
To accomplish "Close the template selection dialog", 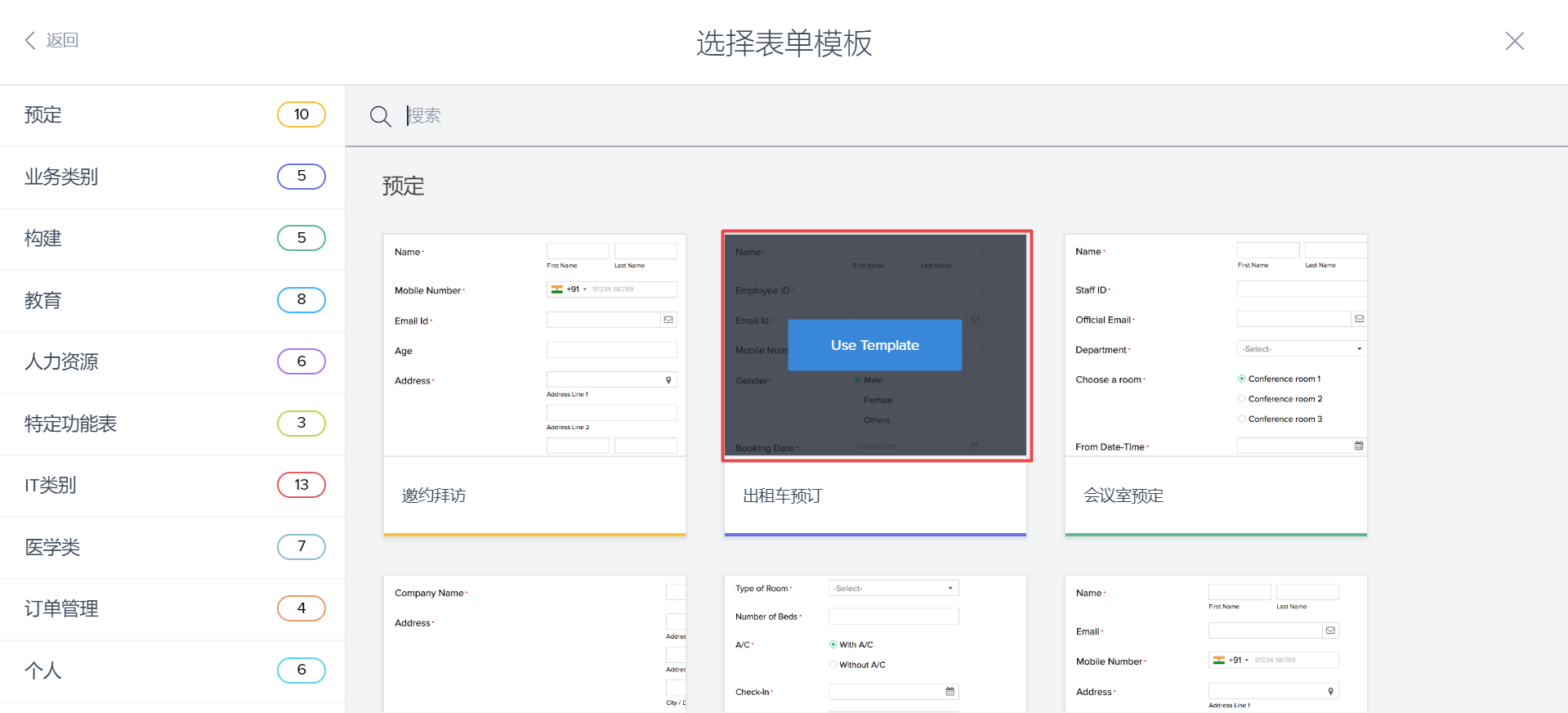I will click(x=1514, y=41).
